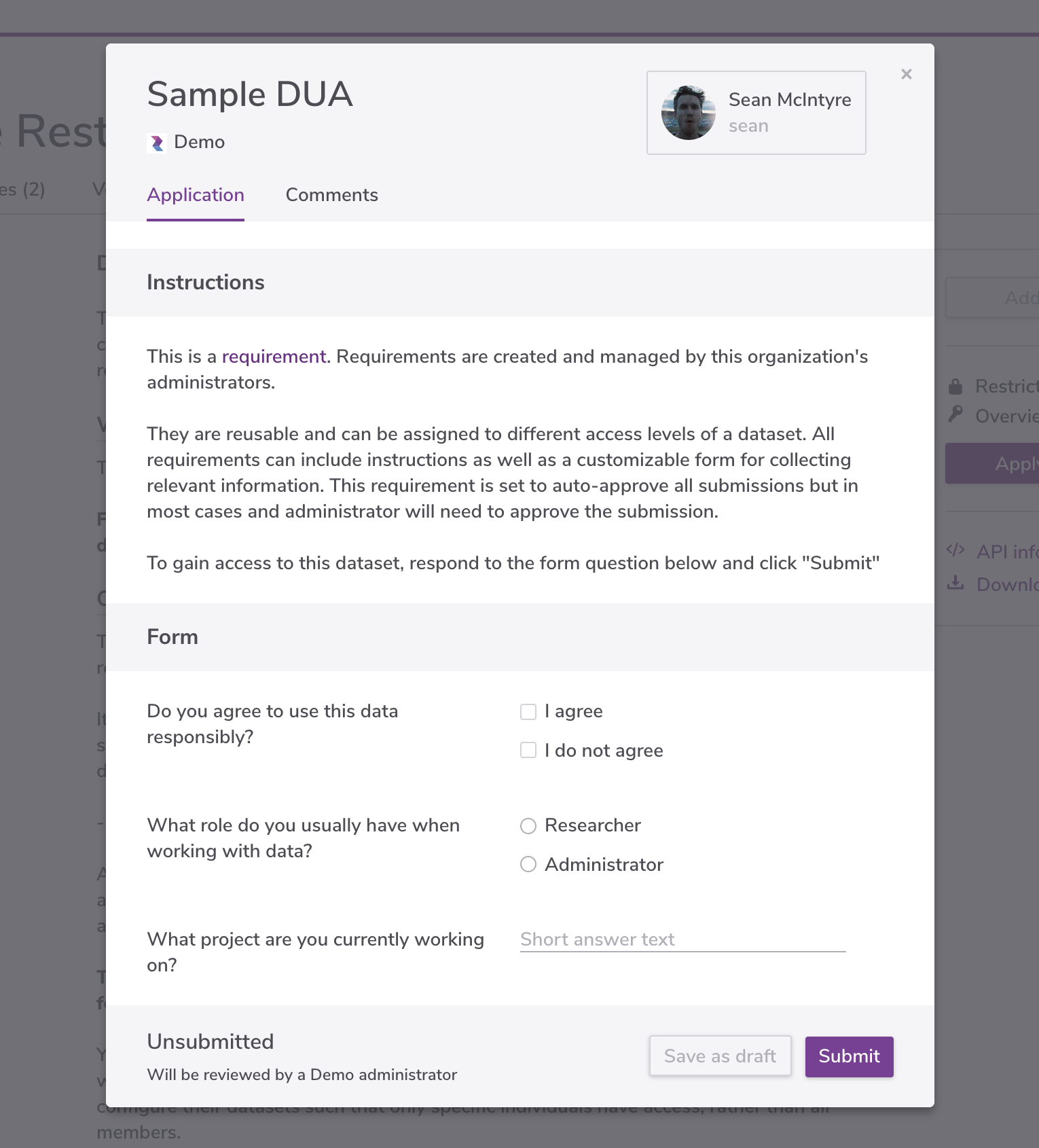Check the "I agree" checkbox
This screenshot has height=1148, width=1039.
coord(528,711)
